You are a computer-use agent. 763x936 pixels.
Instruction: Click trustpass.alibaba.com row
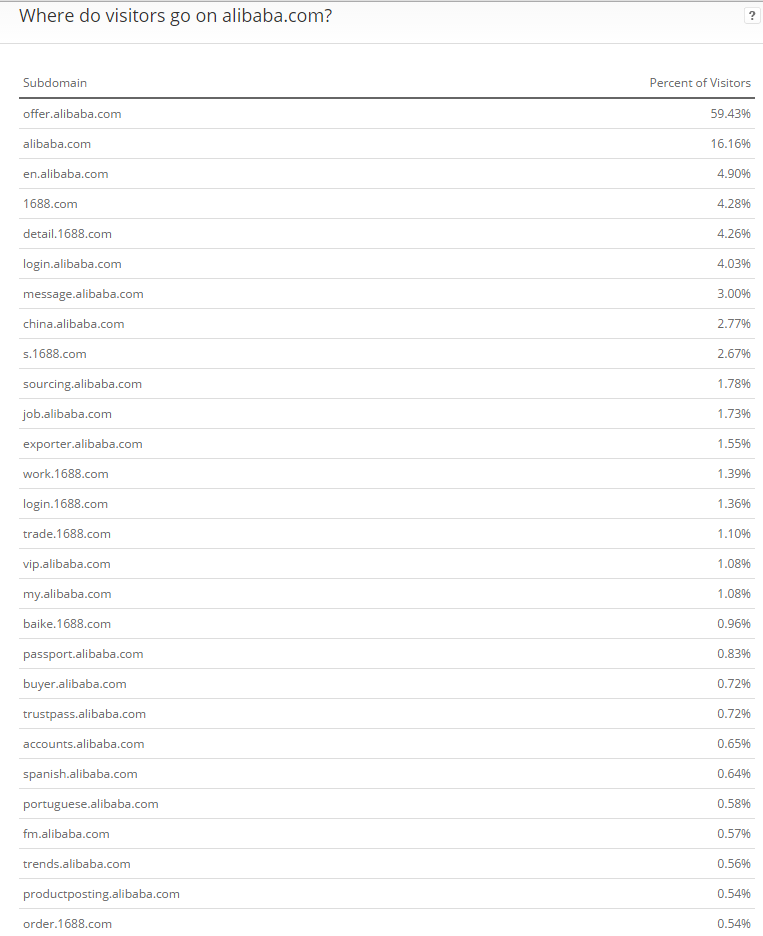click(x=84, y=714)
